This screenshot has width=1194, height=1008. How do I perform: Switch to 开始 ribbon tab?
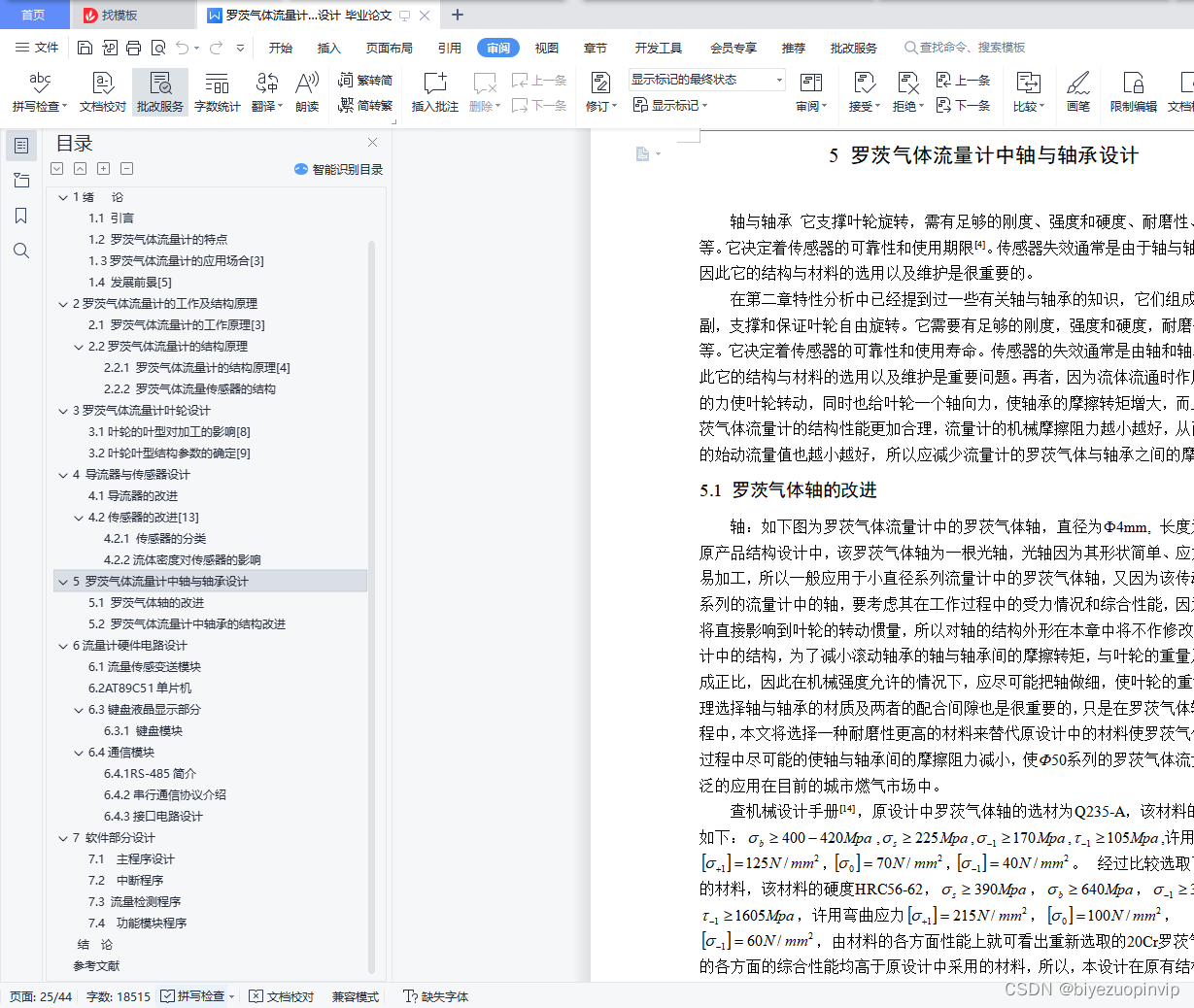pyautogui.click(x=281, y=48)
